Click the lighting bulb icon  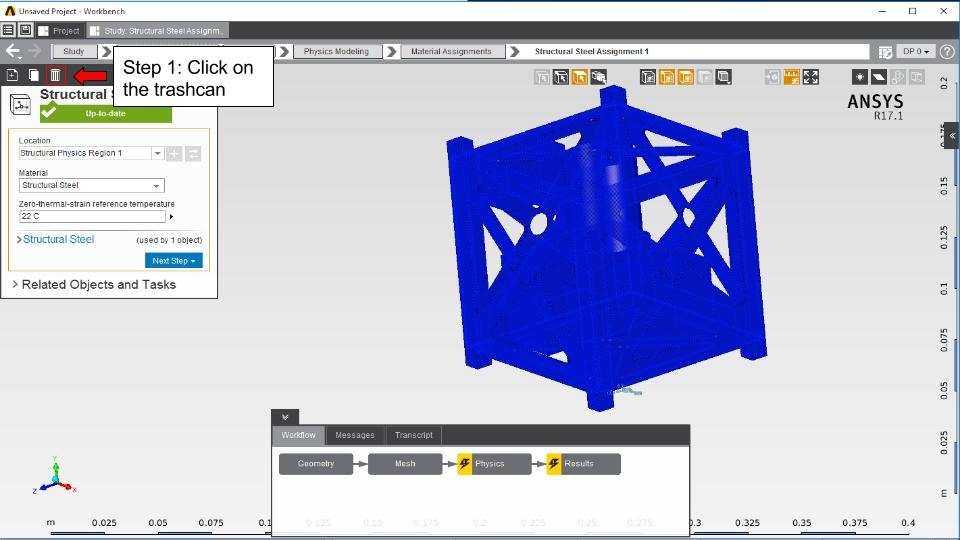click(860, 77)
